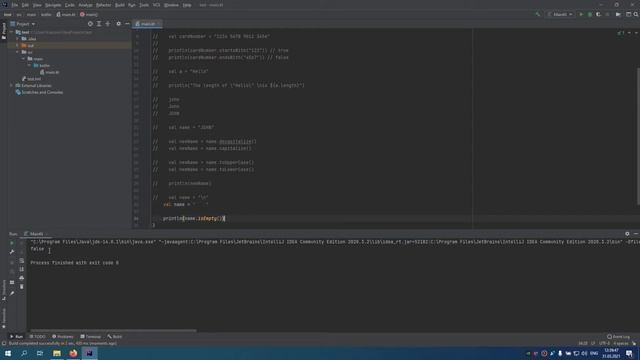Open the View menu
Viewport: 640px width, 360px height.
pos(37,5)
